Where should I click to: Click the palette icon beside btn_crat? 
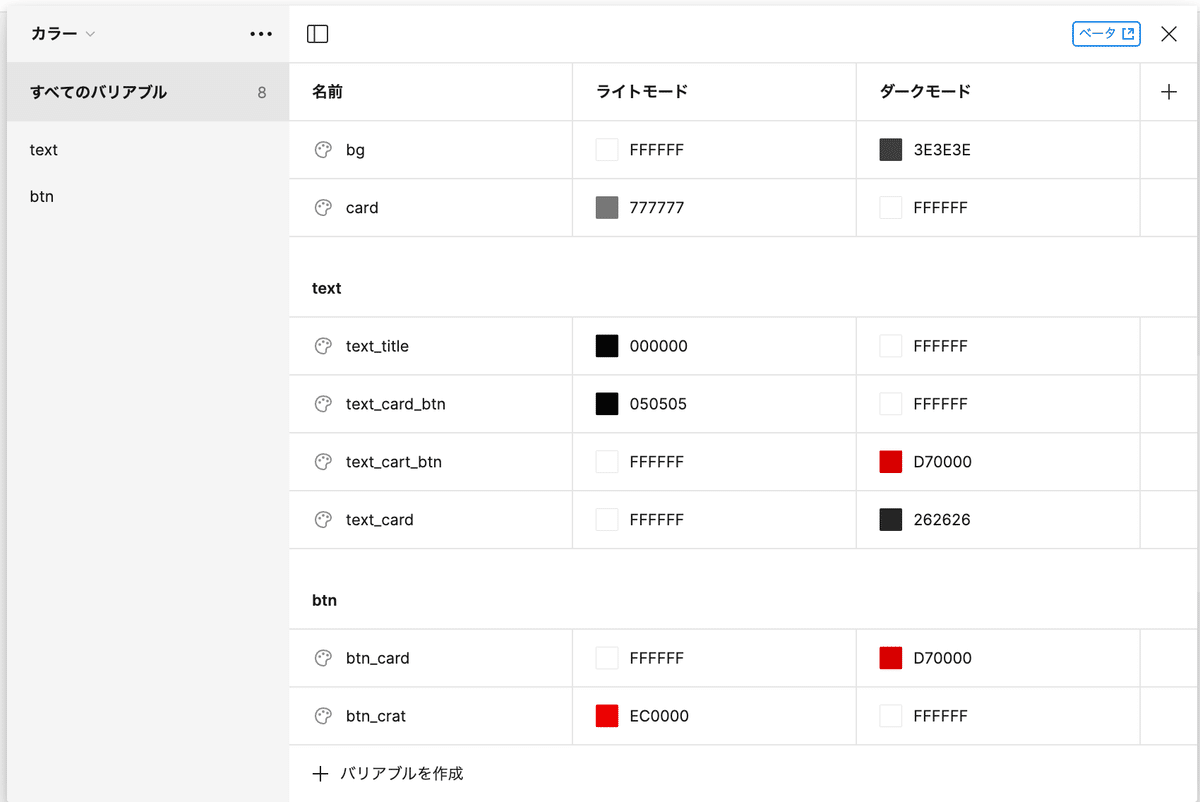click(x=323, y=716)
